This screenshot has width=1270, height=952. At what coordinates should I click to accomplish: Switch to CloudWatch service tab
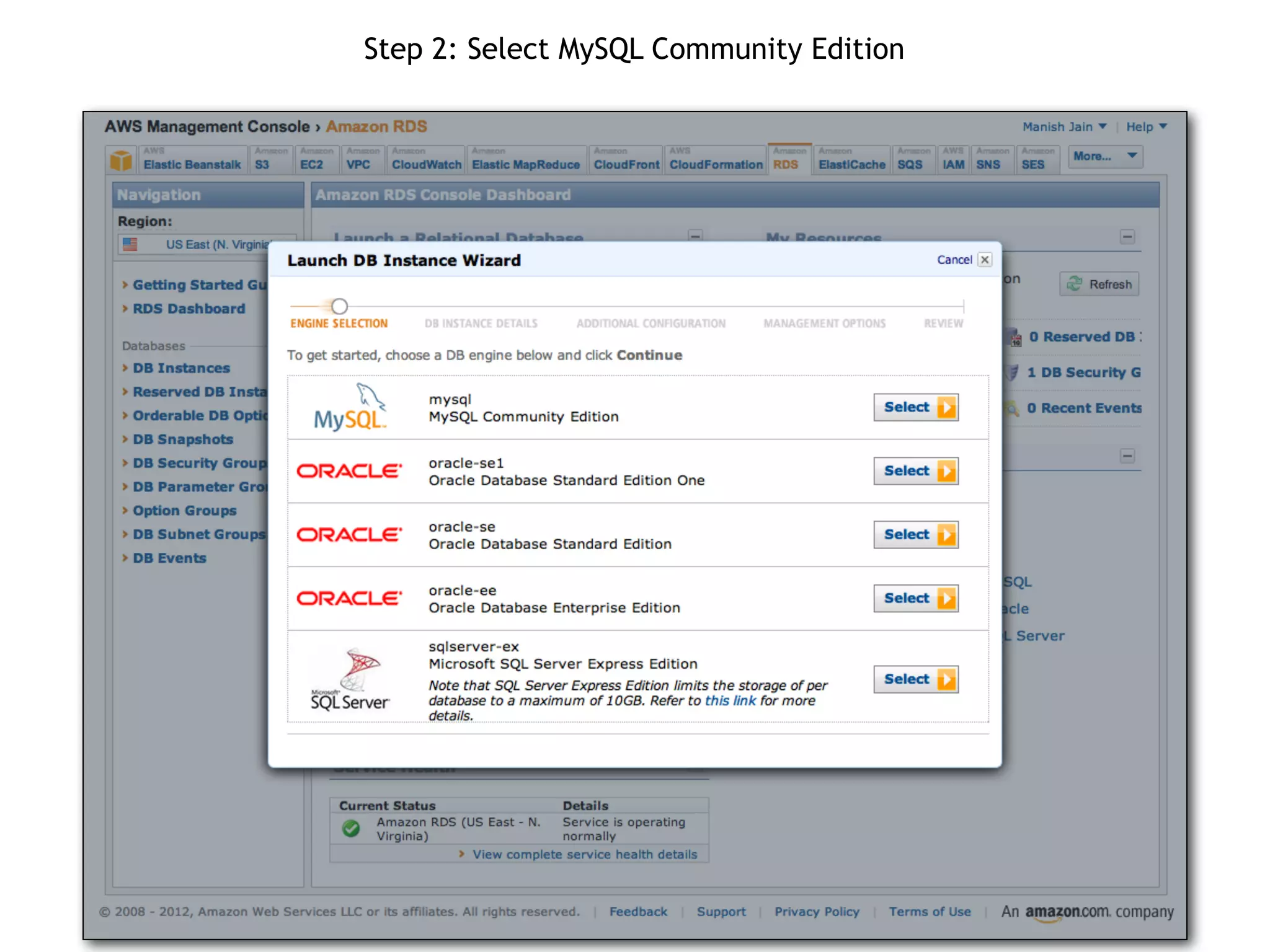(x=427, y=161)
